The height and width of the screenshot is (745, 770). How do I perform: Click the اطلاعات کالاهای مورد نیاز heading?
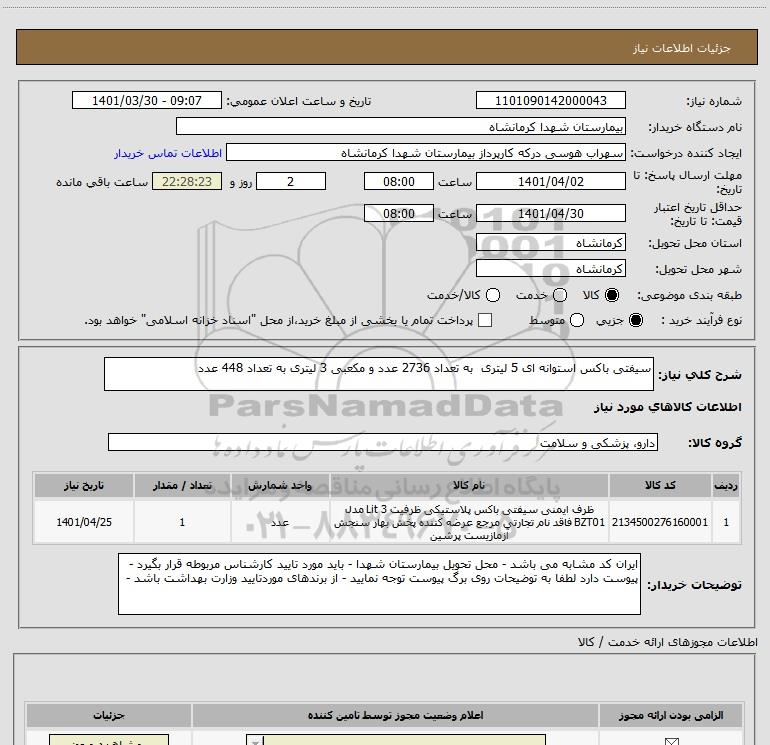667,407
